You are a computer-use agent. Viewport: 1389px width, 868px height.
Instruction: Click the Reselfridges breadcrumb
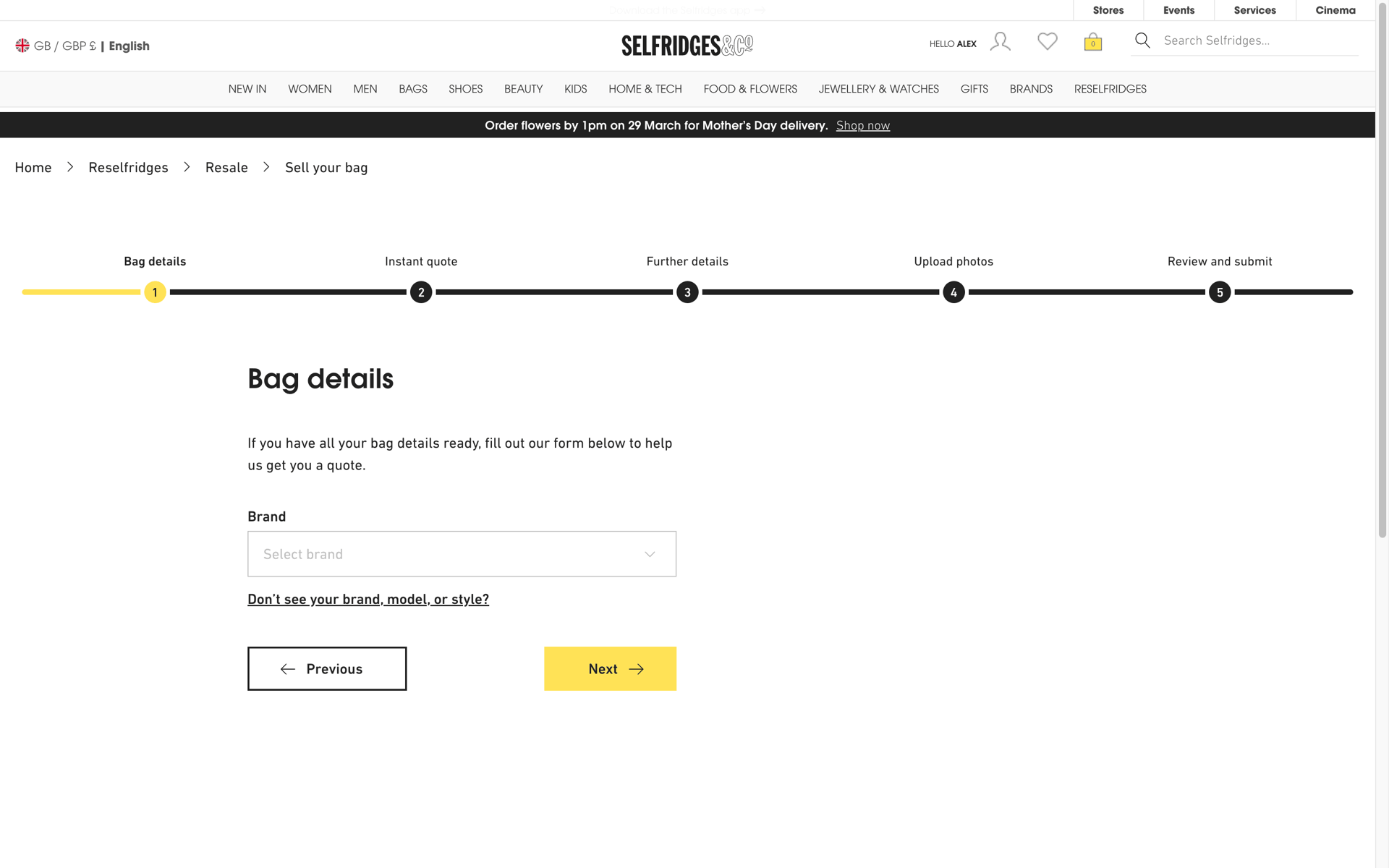pyautogui.click(x=128, y=168)
